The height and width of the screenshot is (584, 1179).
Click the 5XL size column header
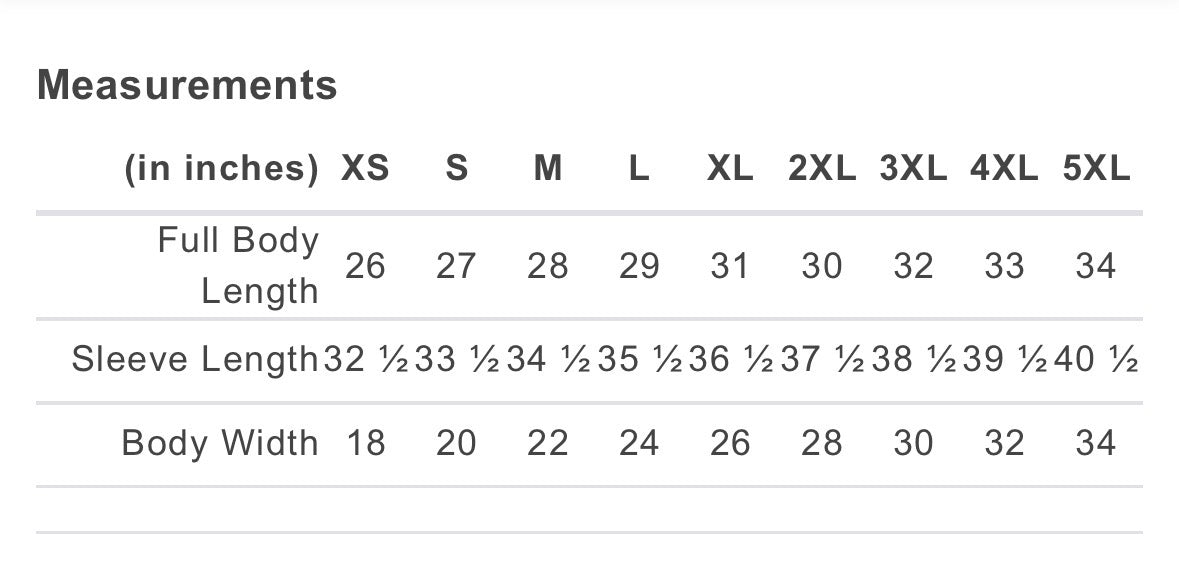click(1096, 168)
